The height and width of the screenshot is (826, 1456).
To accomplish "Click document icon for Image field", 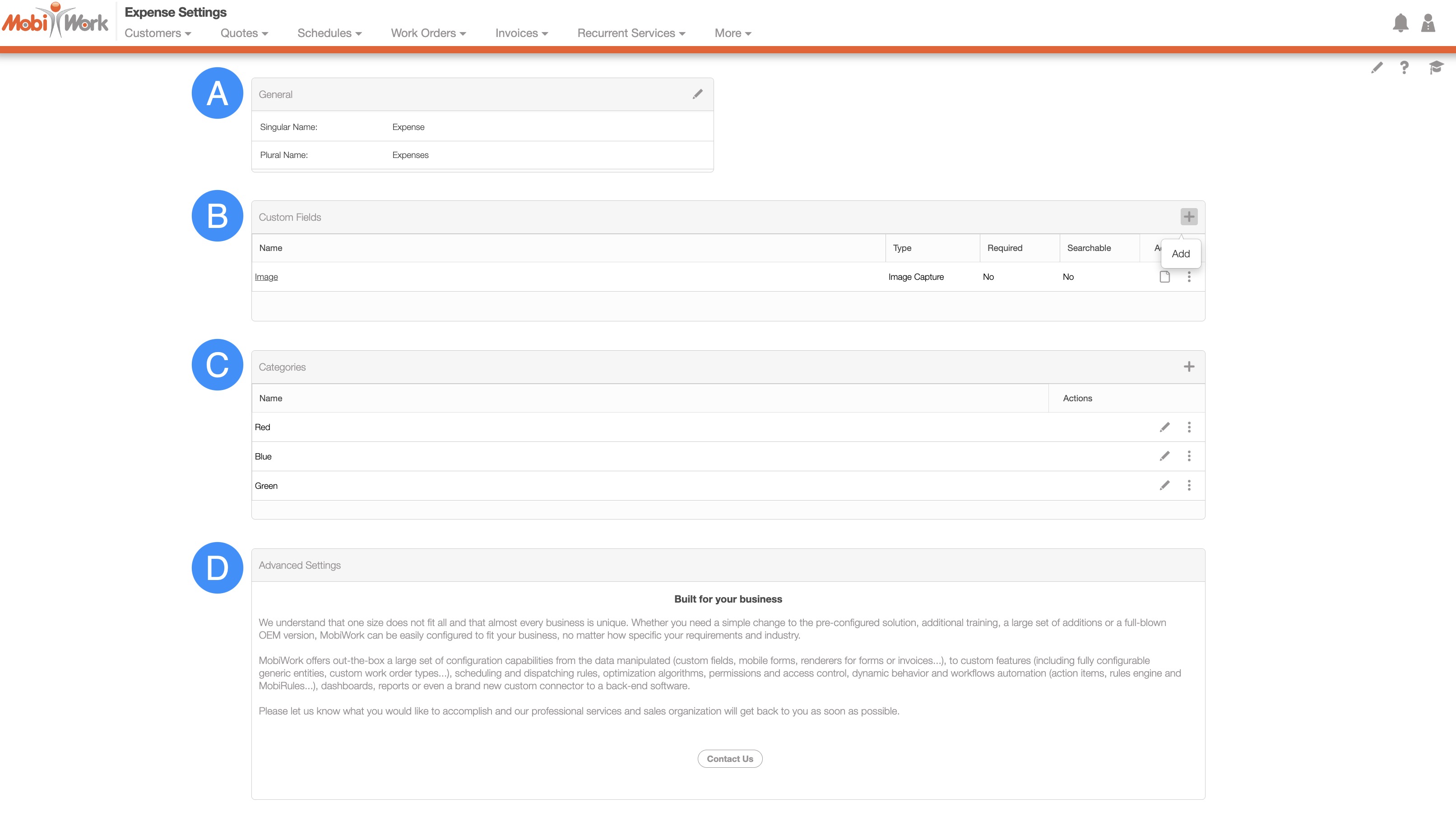I will pos(1164,277).
